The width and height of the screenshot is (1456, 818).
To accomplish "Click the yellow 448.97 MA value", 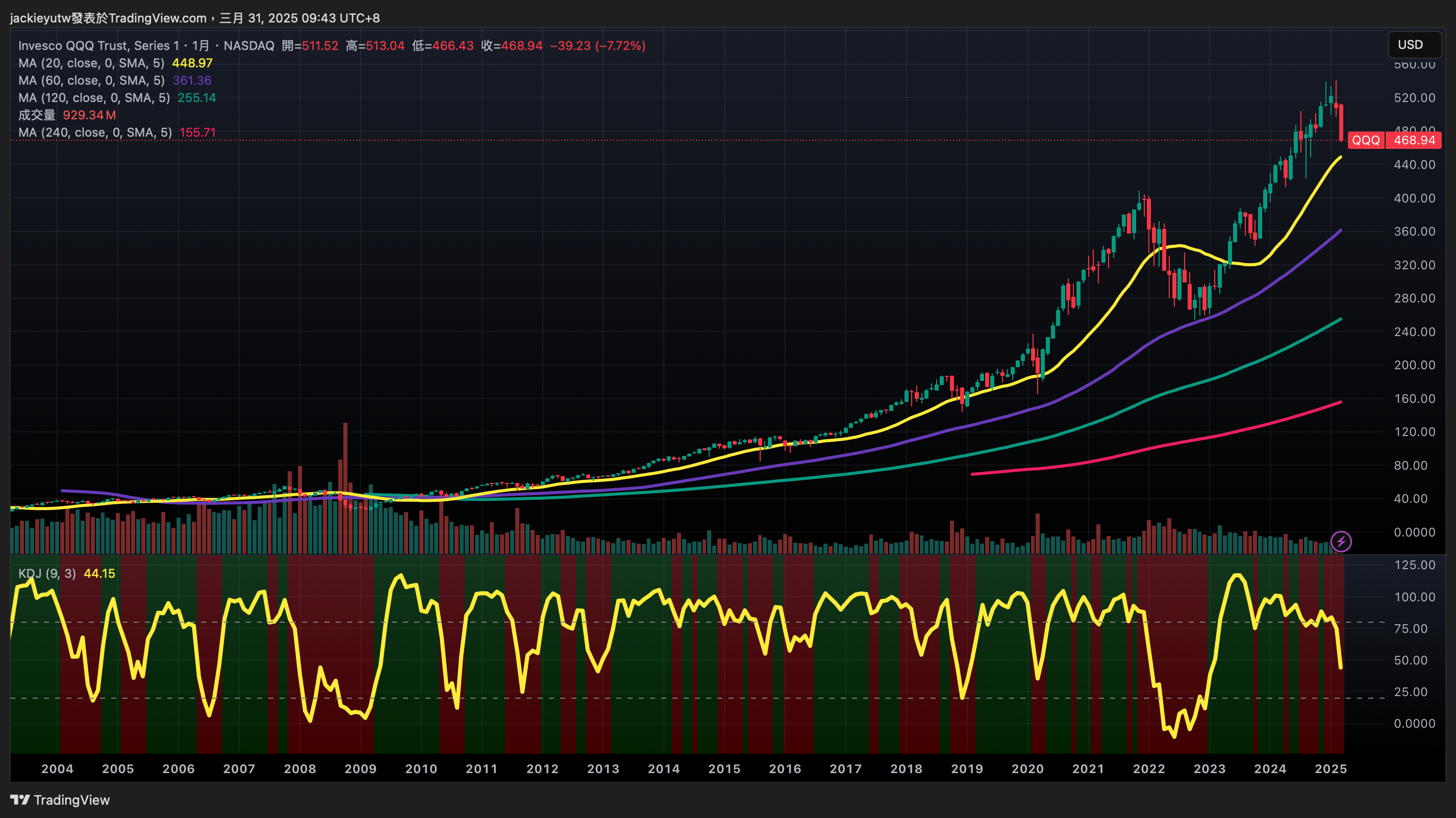I will click(x=192, y=63).
